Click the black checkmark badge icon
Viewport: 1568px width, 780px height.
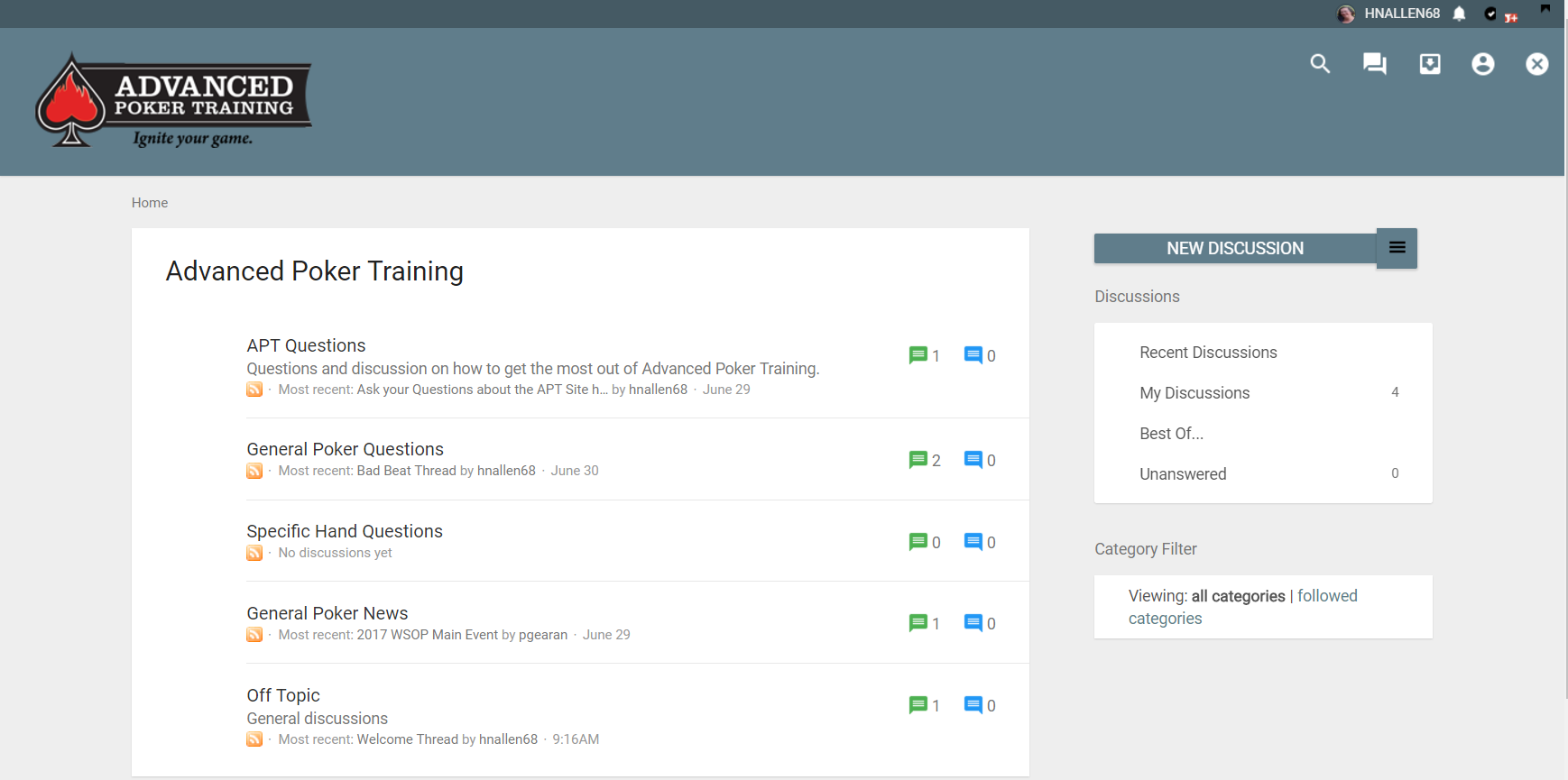[x=1490, y=14]
